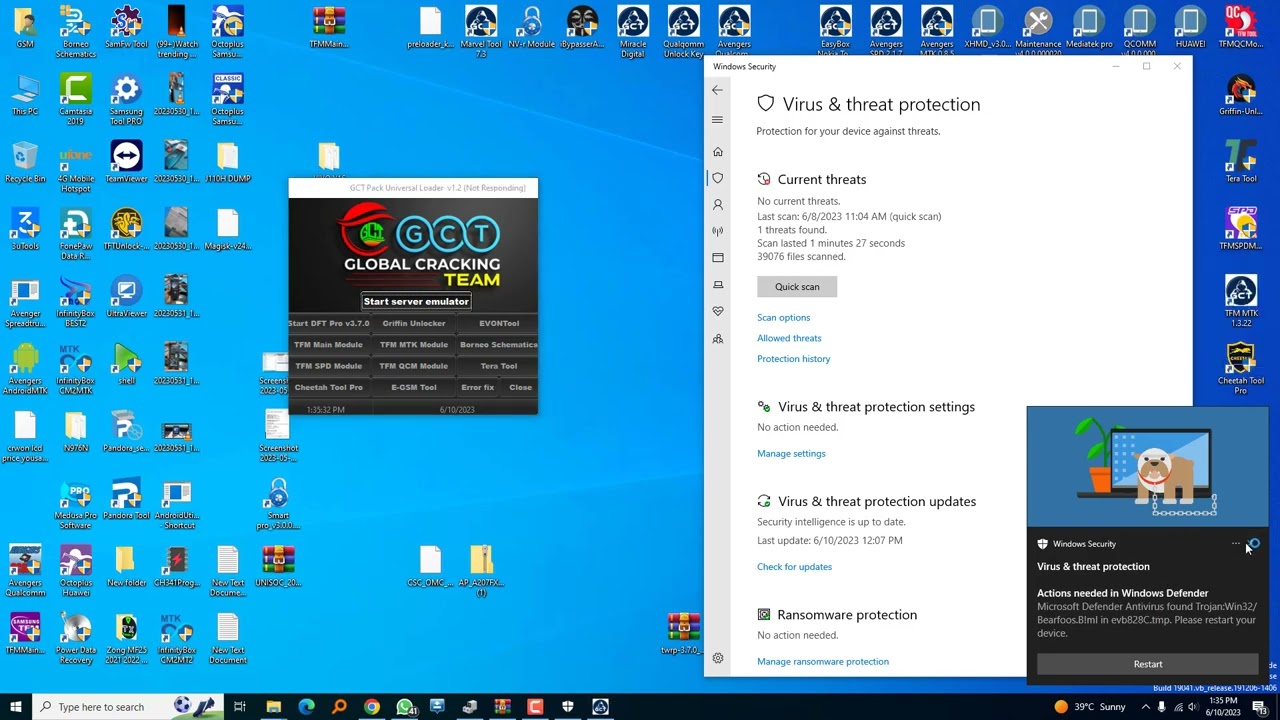The image size is (1280, 720).
Task: Launch Start DFT Pro v3.7.0
Action: pyautogui.click(x=329, y=323)
